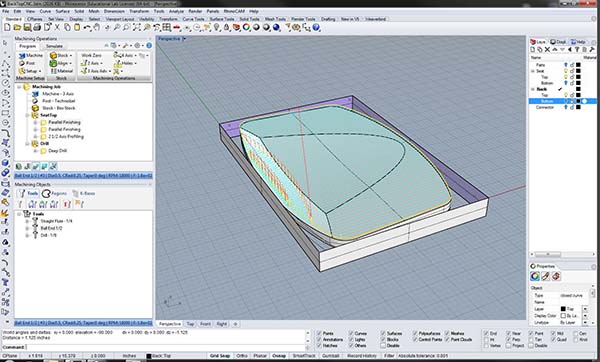
Task: Open the RhinoCAM menu
Action: click(x=233, y=11)
